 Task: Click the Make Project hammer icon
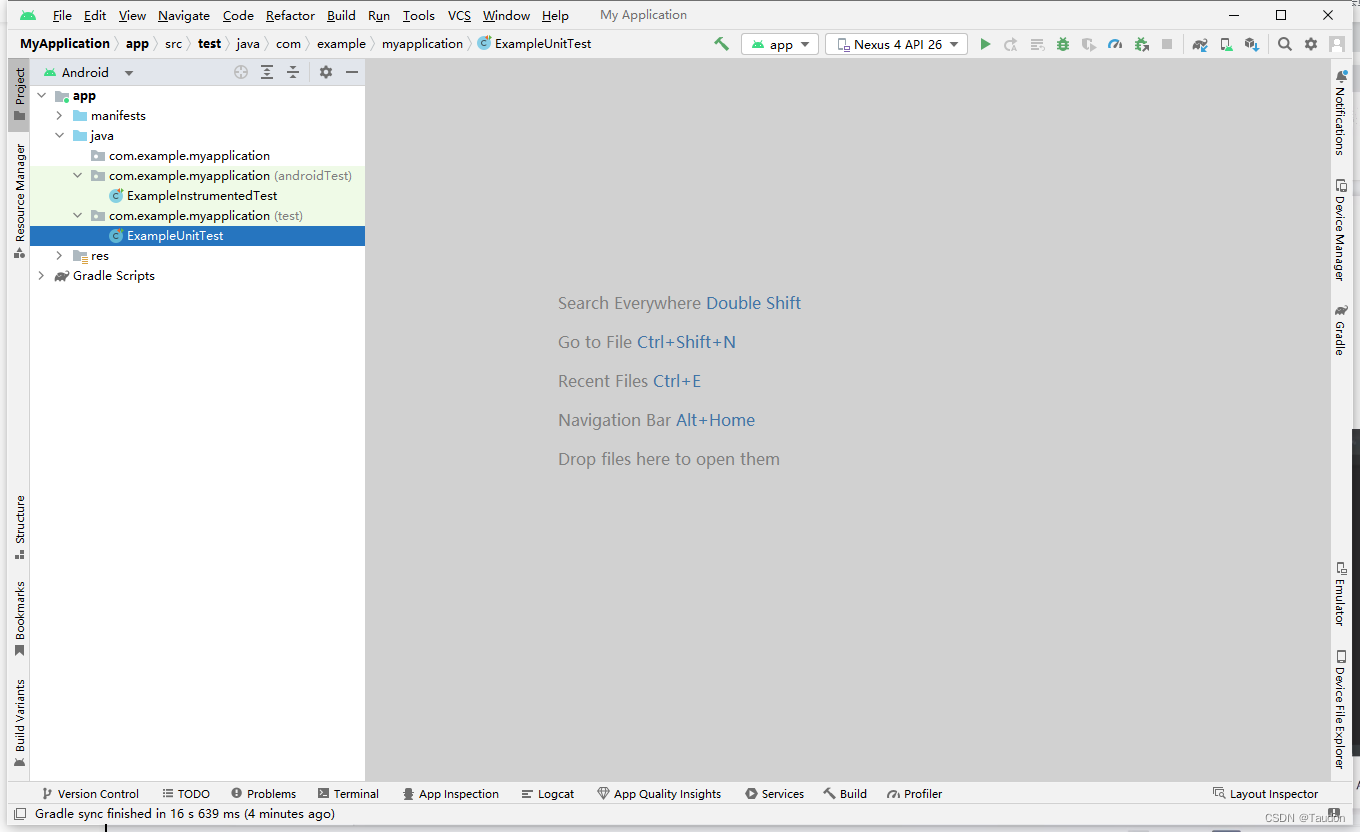tap(721, 44)
